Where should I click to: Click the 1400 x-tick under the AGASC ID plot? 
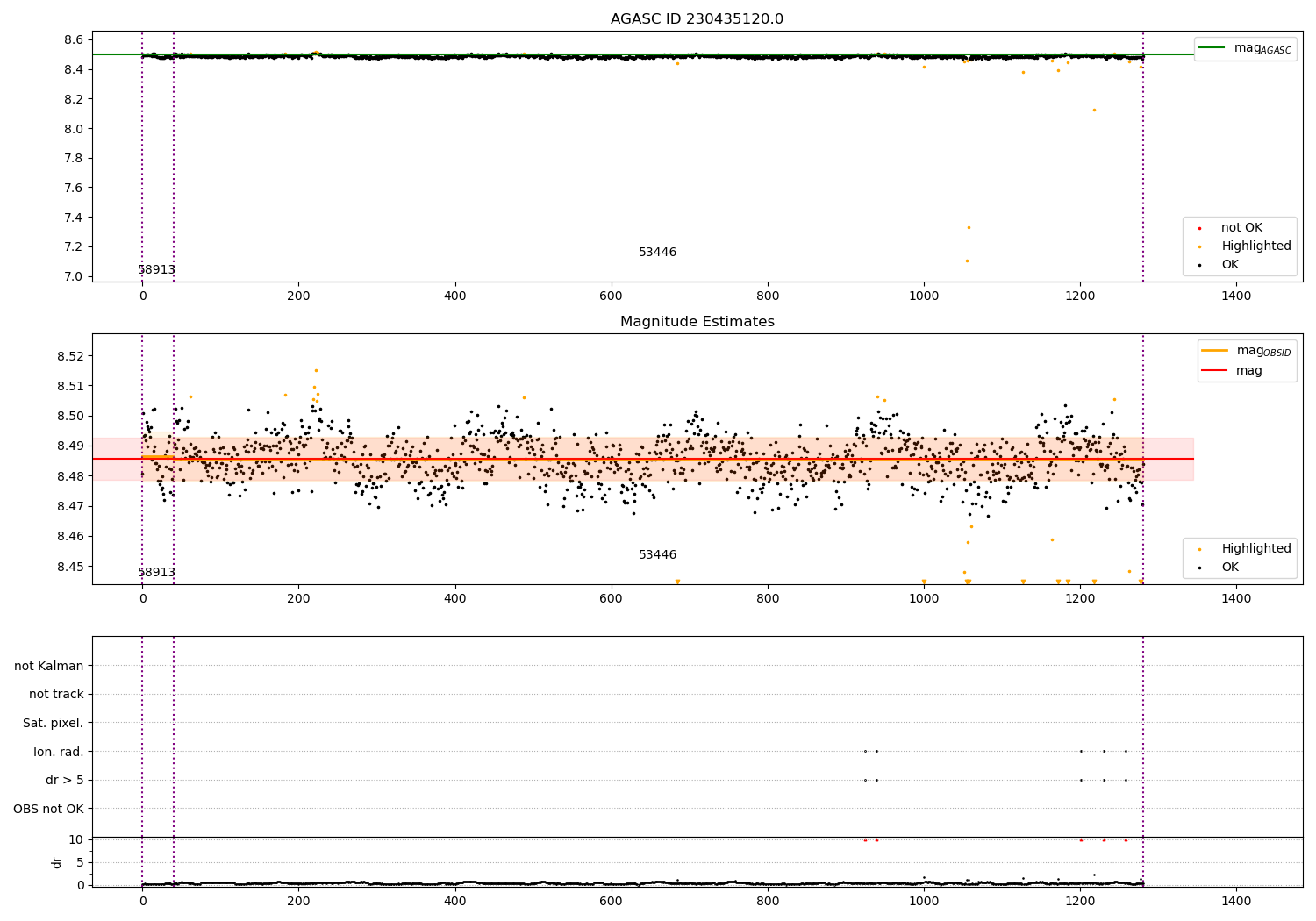coord(1236,296)
